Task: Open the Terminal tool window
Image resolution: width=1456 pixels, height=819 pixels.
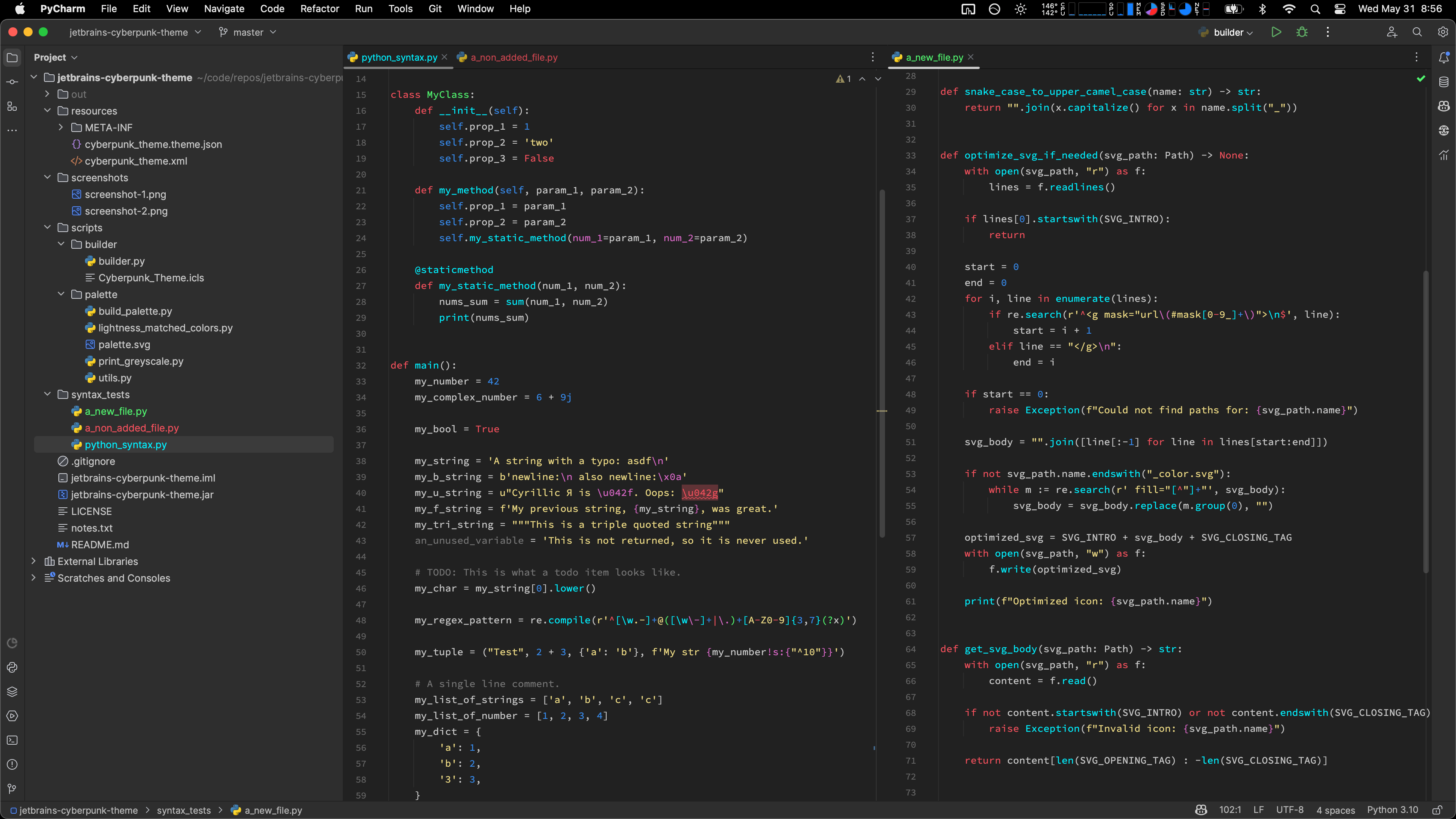Action: pyautogui.click(x=12, y=740)
